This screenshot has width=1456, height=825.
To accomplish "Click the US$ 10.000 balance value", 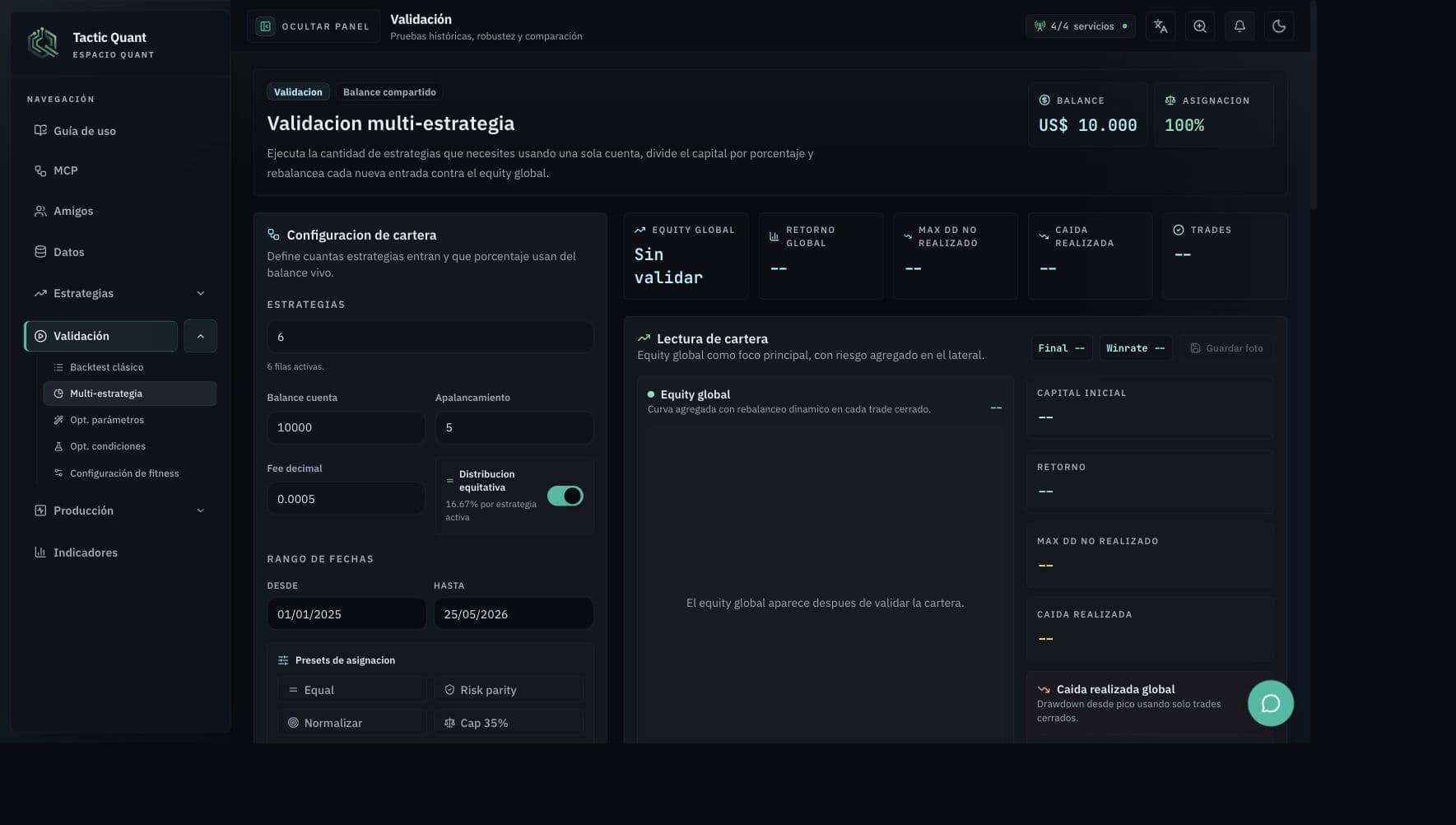I will [x=1088, y=125].
